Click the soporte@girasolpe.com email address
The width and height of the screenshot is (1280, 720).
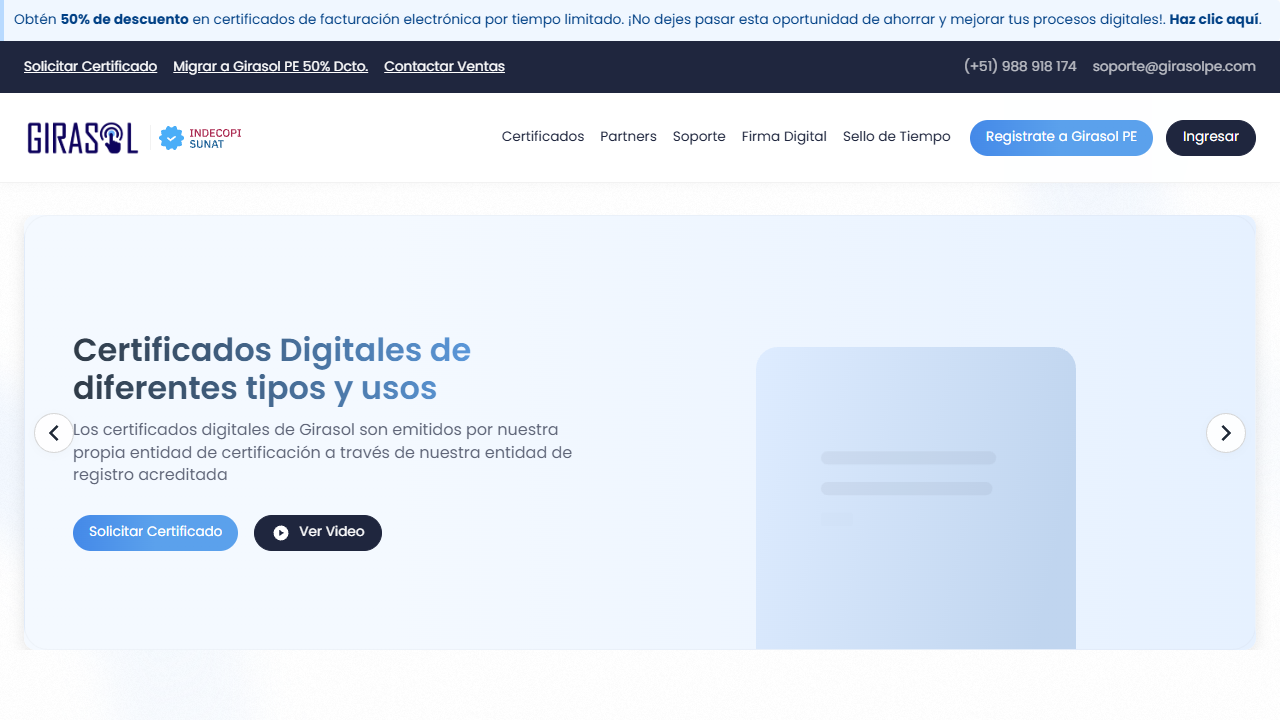(x=1173, y=67)
